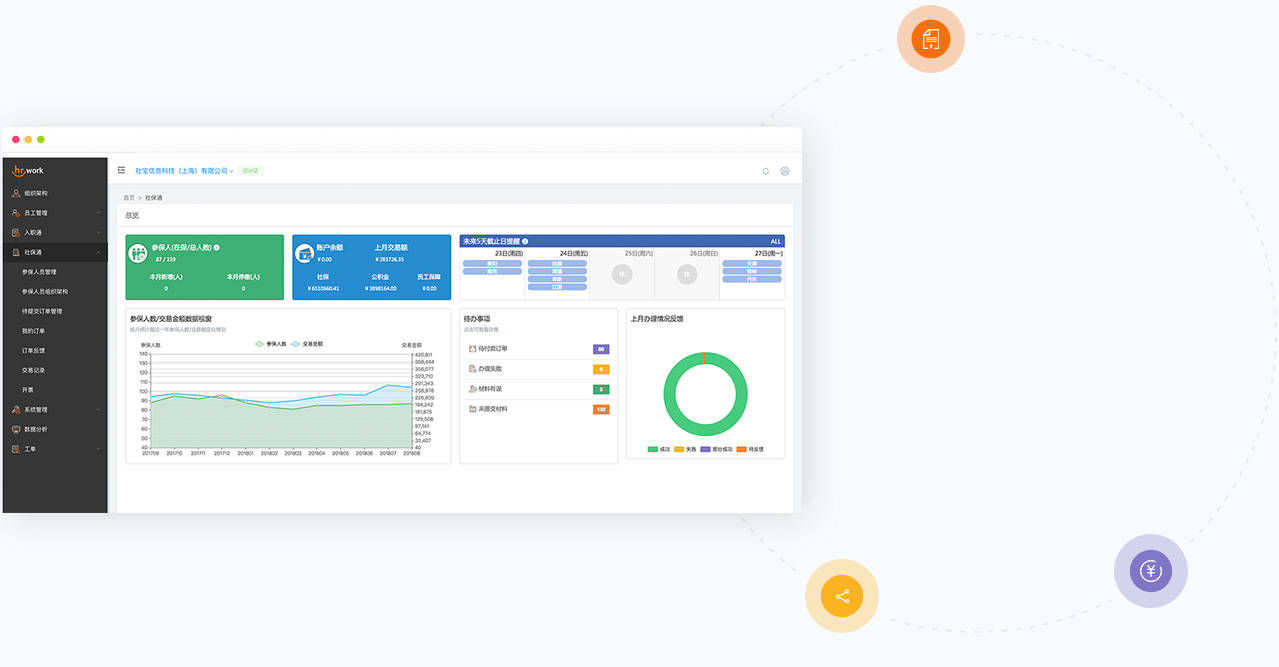Viewport: 1279px width, 667px height.
Task: Click info icon beside 参保人(在保/总人数)
Action: tap(217, 247)
